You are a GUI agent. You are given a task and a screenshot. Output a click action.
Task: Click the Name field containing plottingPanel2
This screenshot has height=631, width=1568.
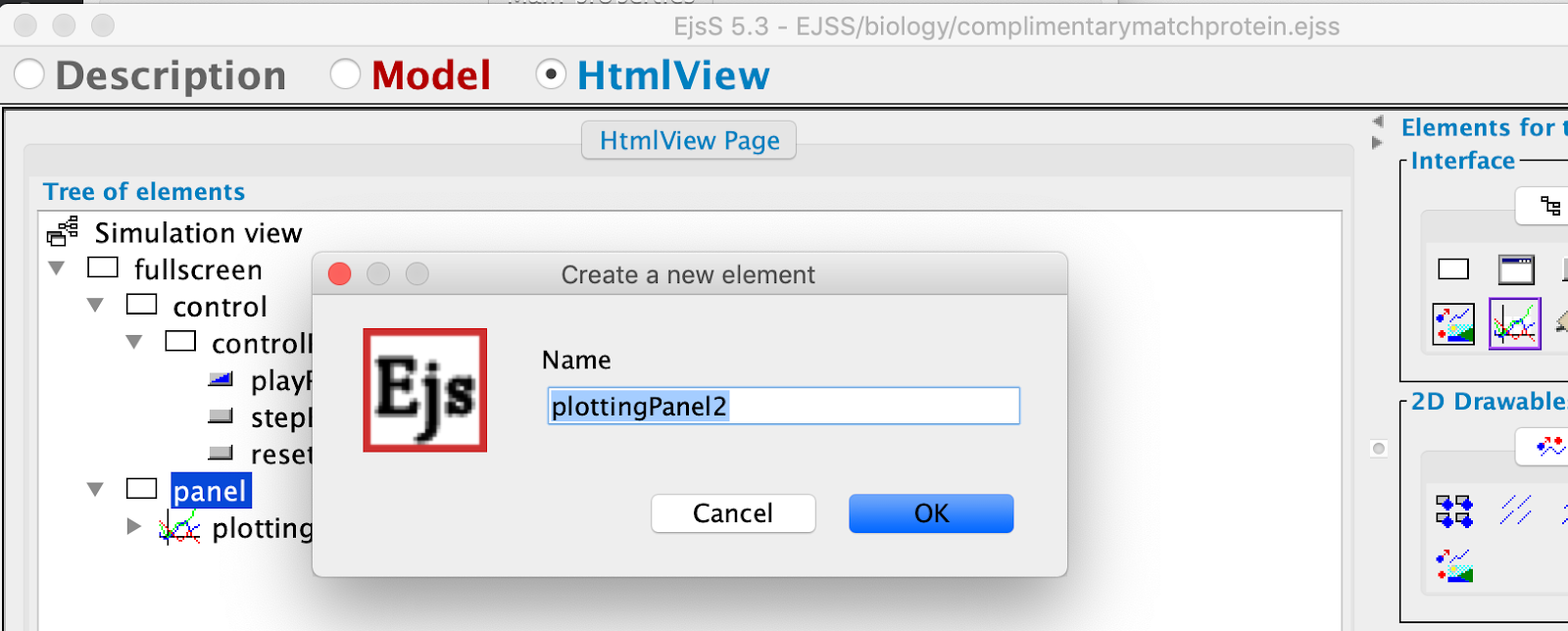783,406
